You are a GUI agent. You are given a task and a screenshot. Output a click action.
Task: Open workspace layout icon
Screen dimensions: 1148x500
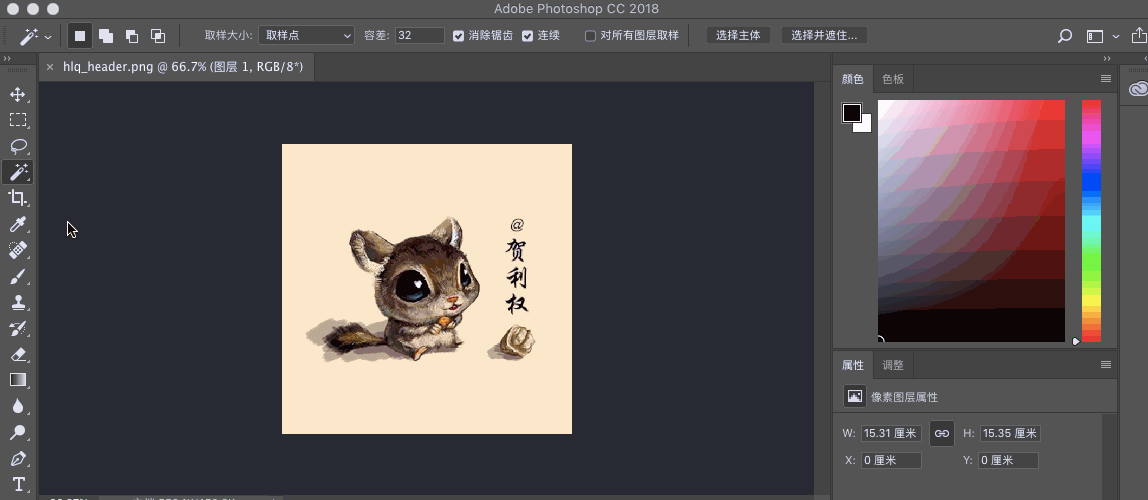pyautogui.click(x=1095, y=36)
